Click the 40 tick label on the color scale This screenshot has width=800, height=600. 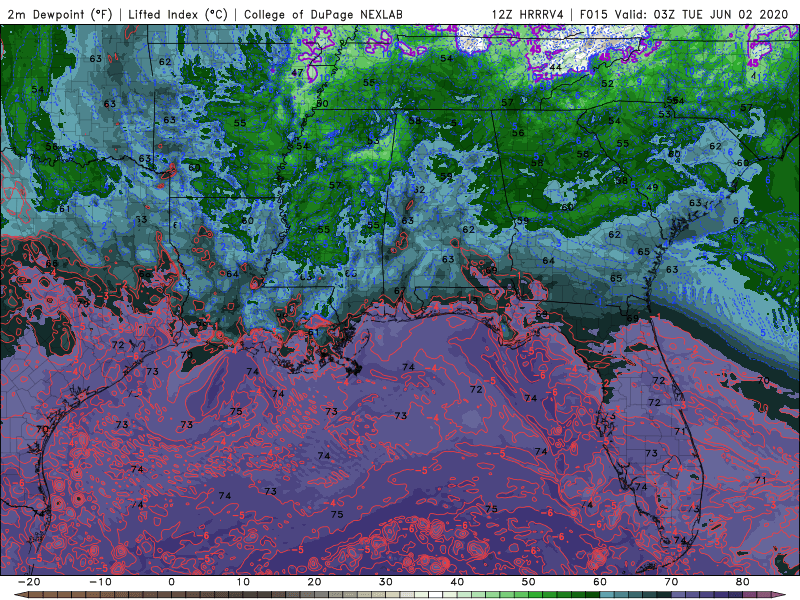(457, 582)
